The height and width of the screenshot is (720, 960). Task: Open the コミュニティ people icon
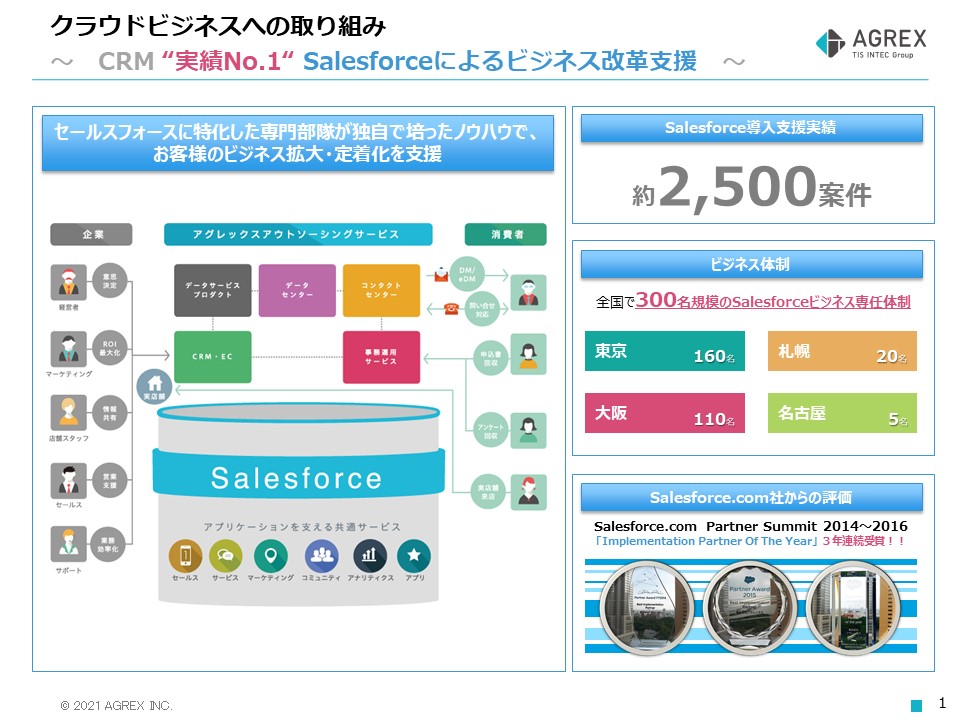point(321,555)
